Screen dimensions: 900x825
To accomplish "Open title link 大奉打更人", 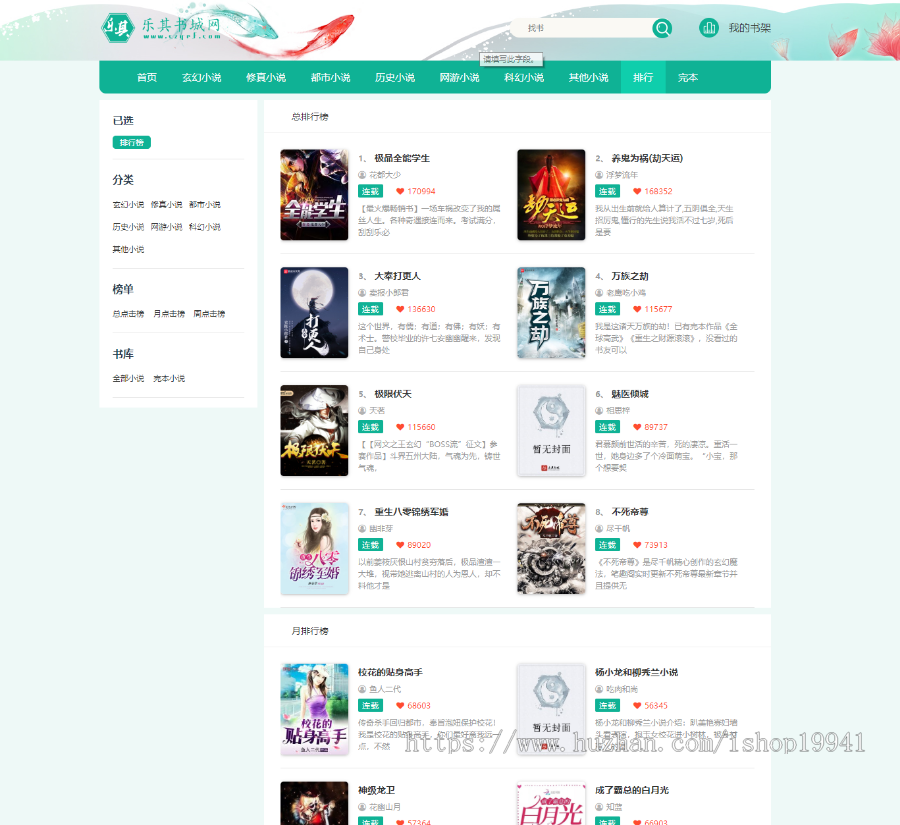I will tap(397, 276).
